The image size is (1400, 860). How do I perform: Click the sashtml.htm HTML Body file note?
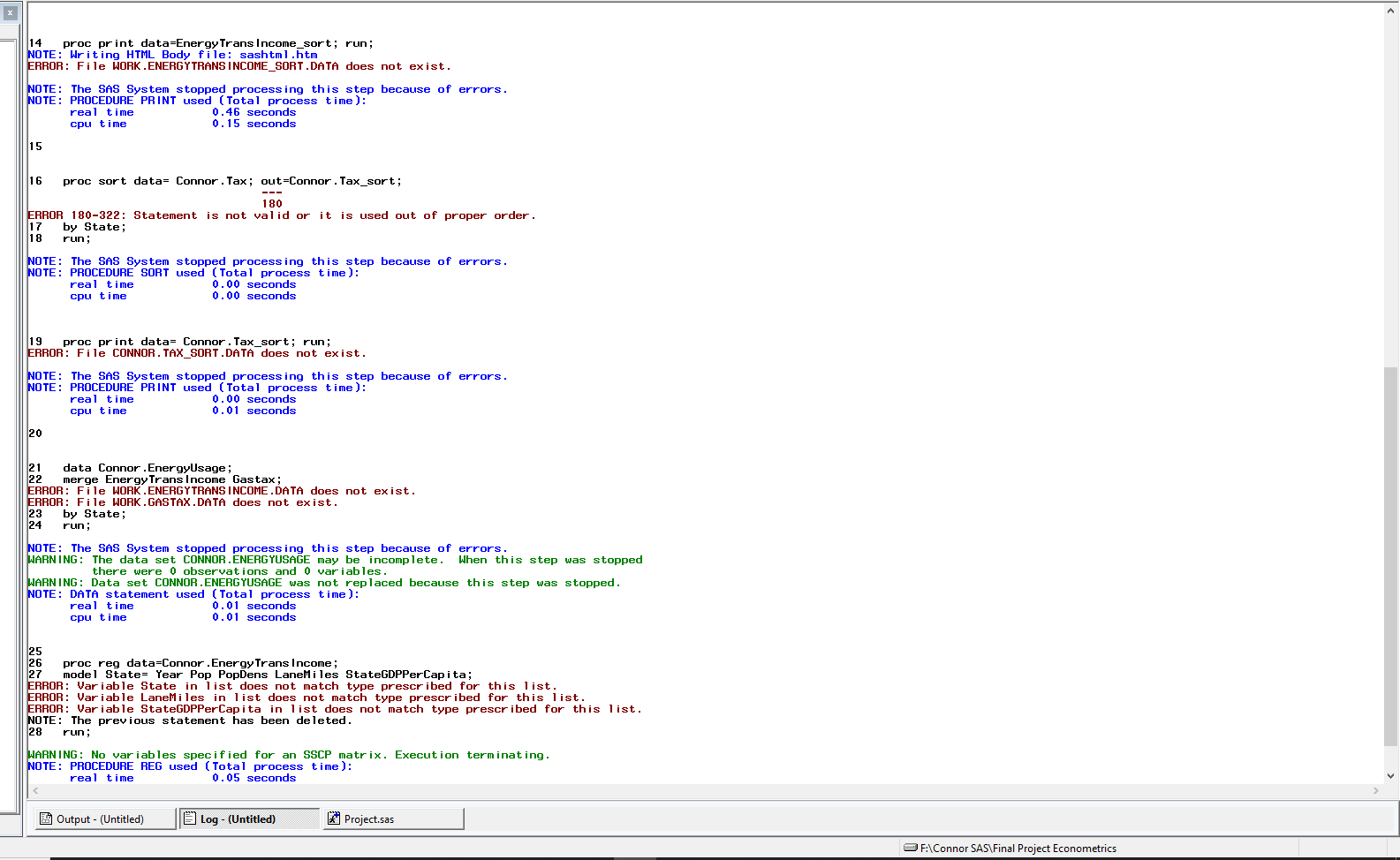pos(172,55)
